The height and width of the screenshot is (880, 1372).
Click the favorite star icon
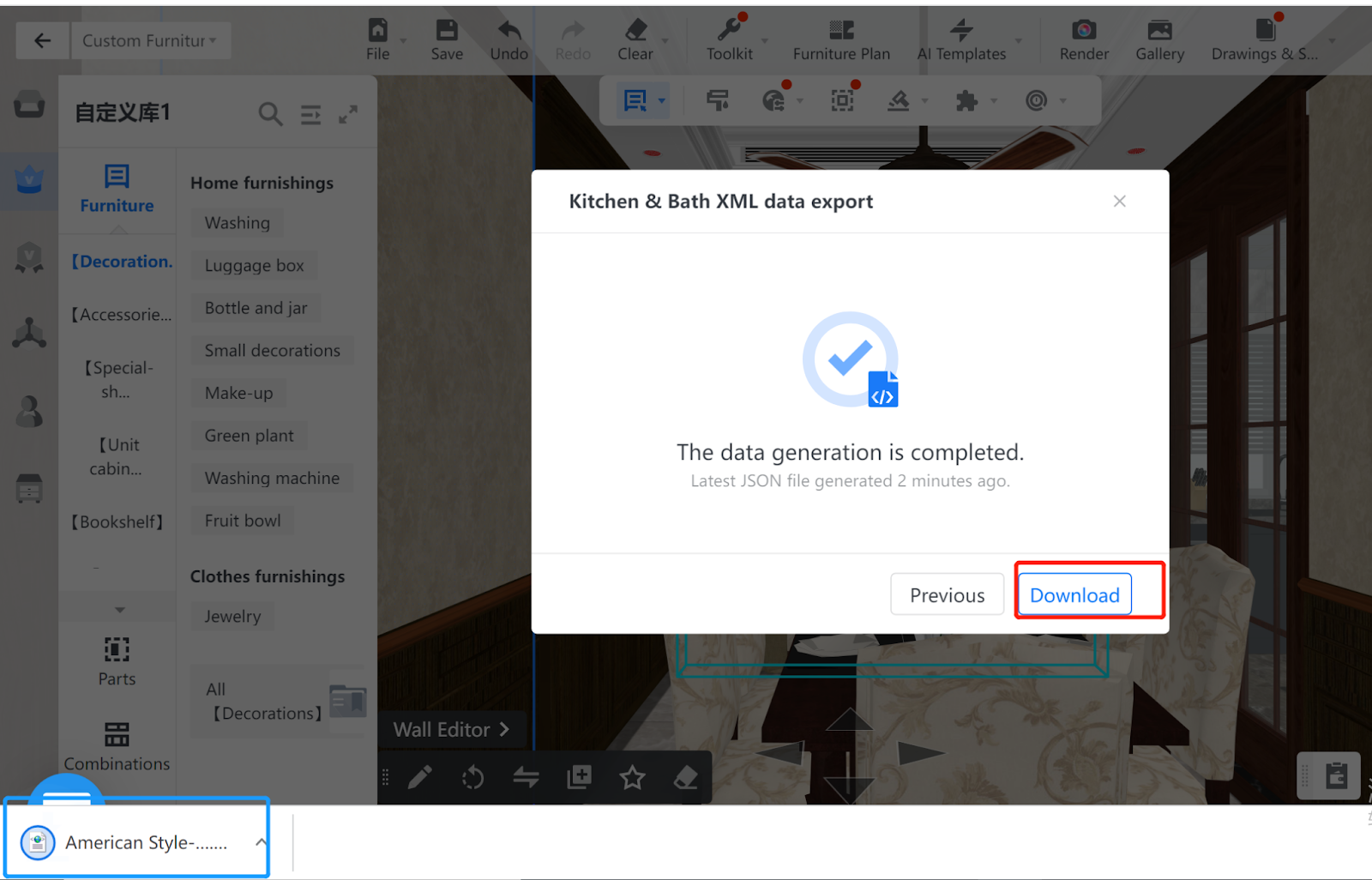pyautogui.click(x=633, y=778)
